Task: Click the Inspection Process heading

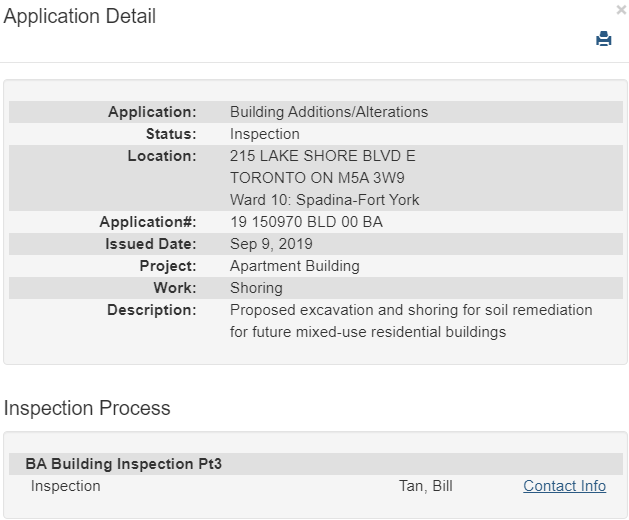Action: click(87, 408)
